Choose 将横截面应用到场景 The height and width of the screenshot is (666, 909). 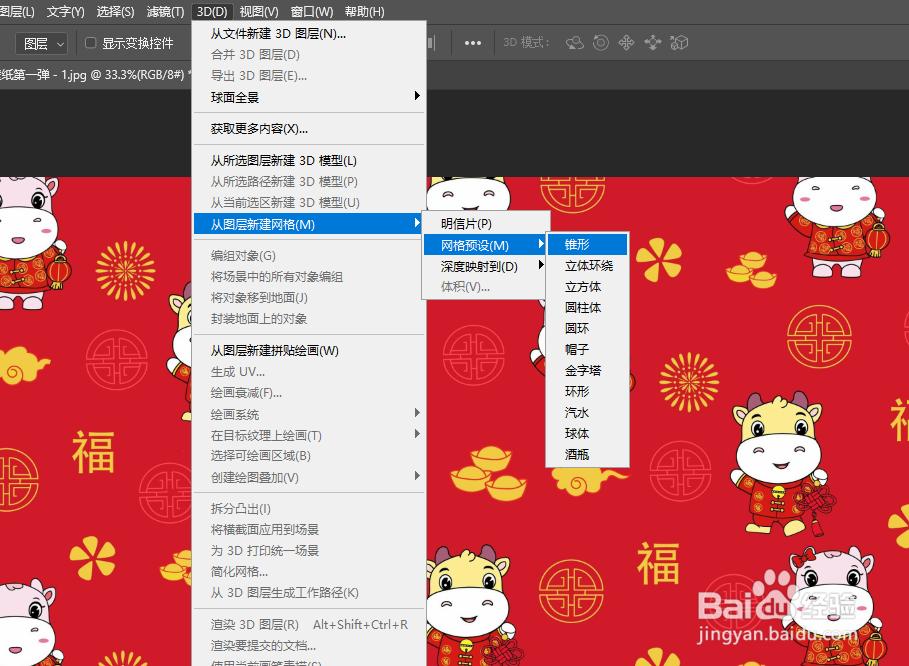[309, 529]
